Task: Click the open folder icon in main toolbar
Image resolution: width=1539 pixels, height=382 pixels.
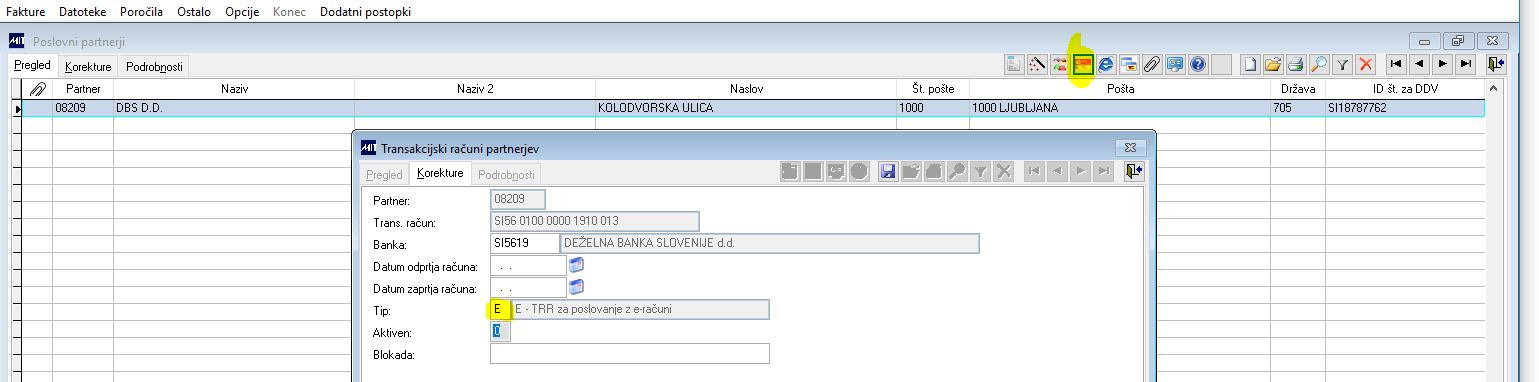Action: tap(1274, 64)
